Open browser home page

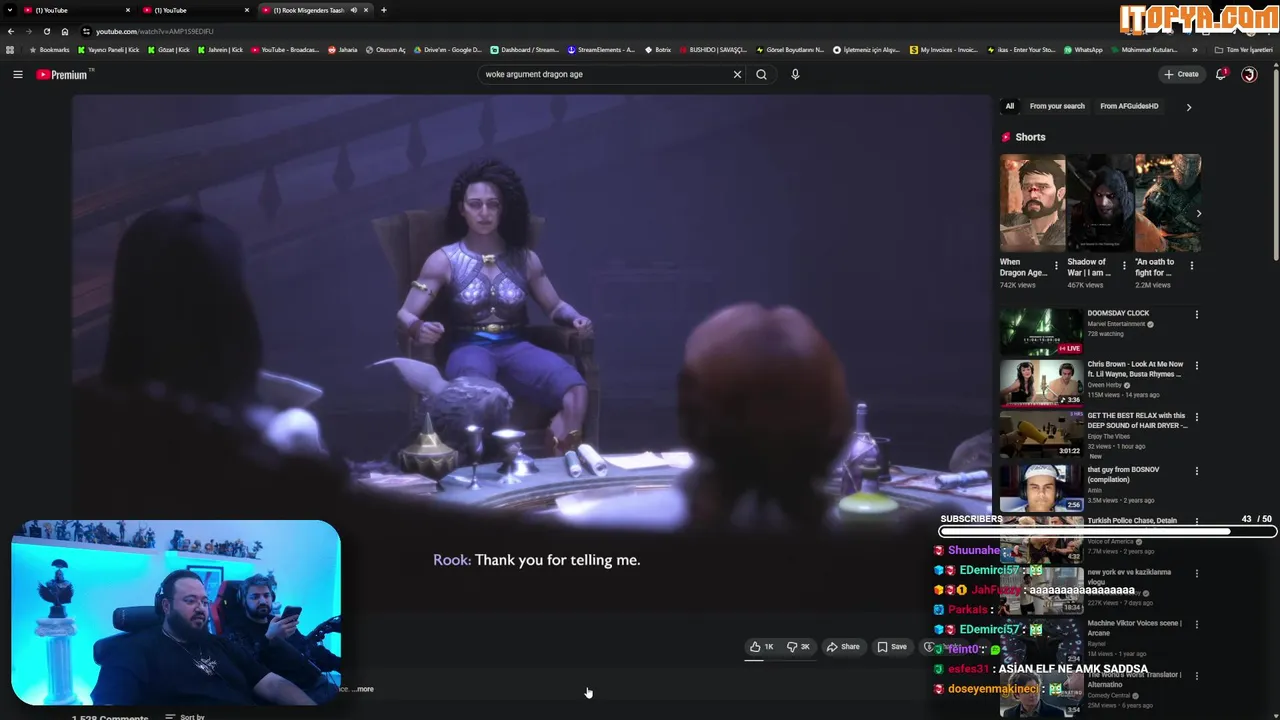(65, 31)
